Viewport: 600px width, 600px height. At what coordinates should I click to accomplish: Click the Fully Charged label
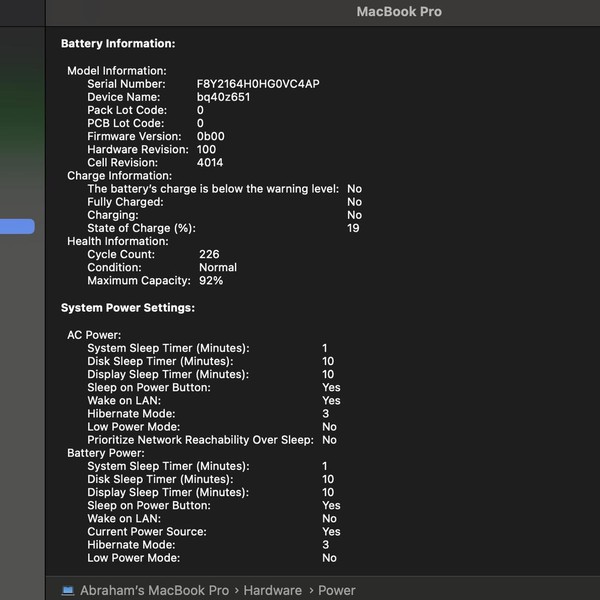[x=125, y=202]
